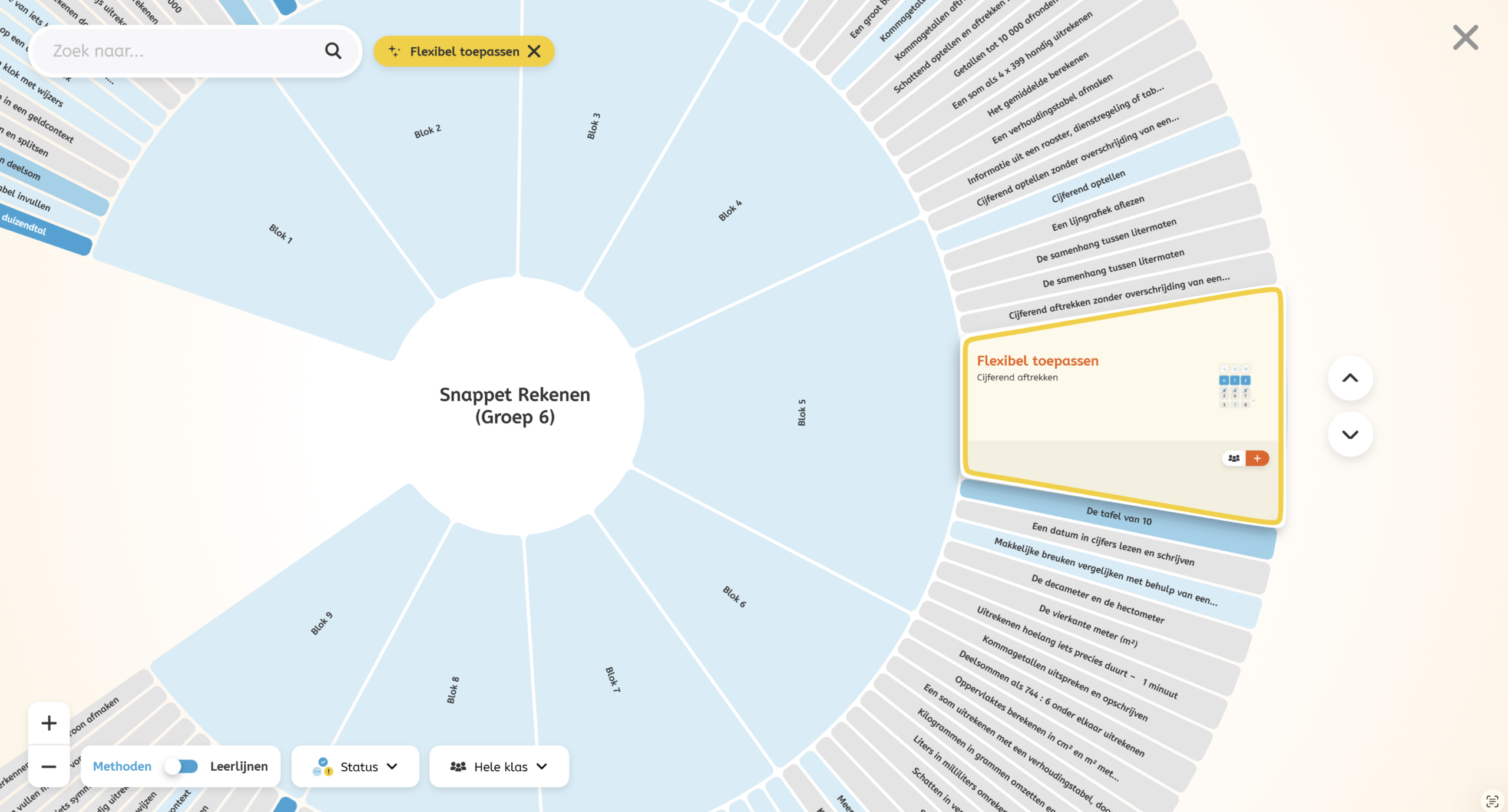Click the search magnifier icon

tap(333, 51)
